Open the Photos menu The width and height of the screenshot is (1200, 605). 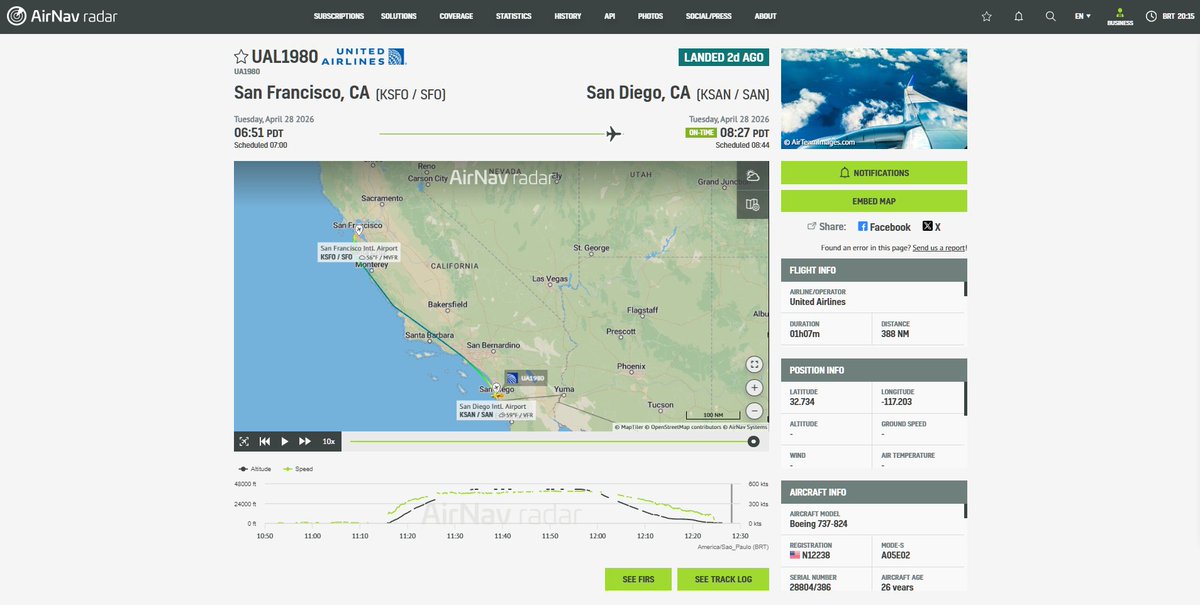pos(650,16)
